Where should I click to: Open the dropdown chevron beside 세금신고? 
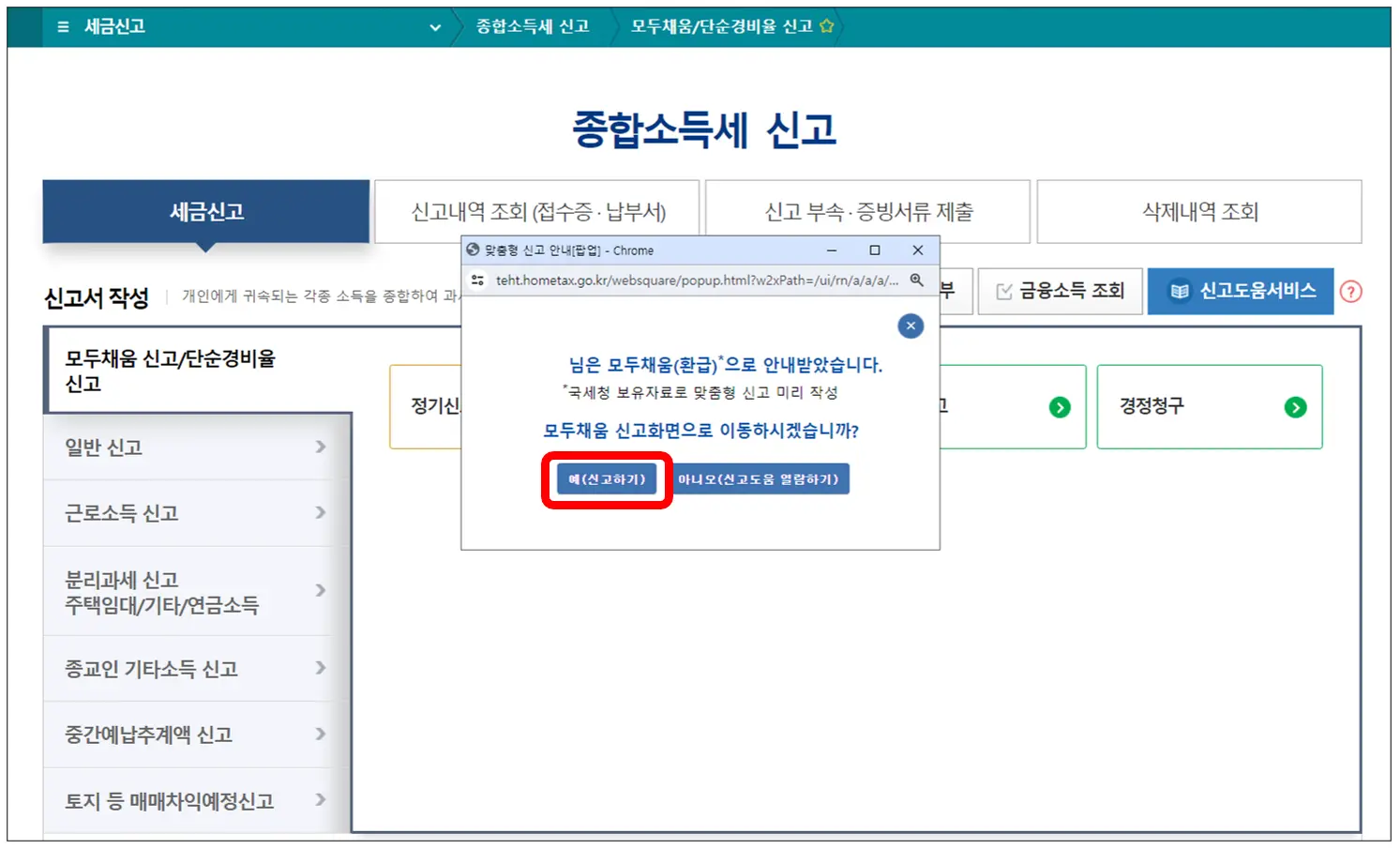[434, 28]
